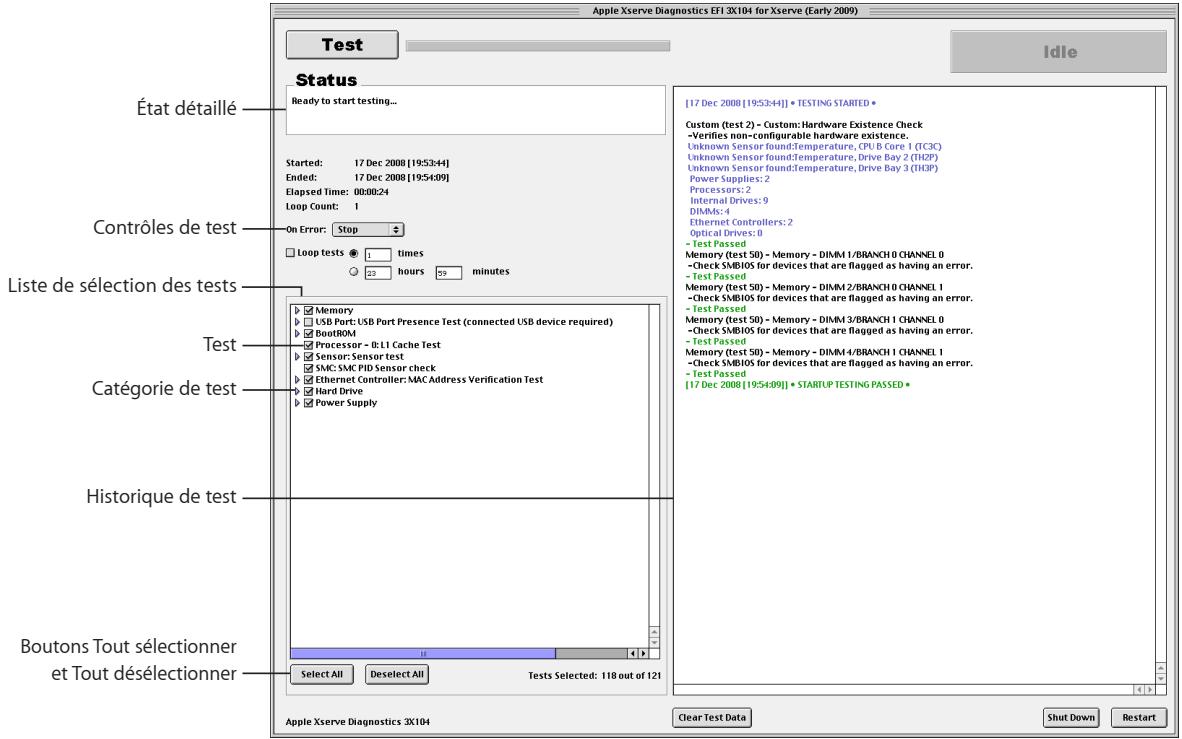Click the test progress bar

537,46
